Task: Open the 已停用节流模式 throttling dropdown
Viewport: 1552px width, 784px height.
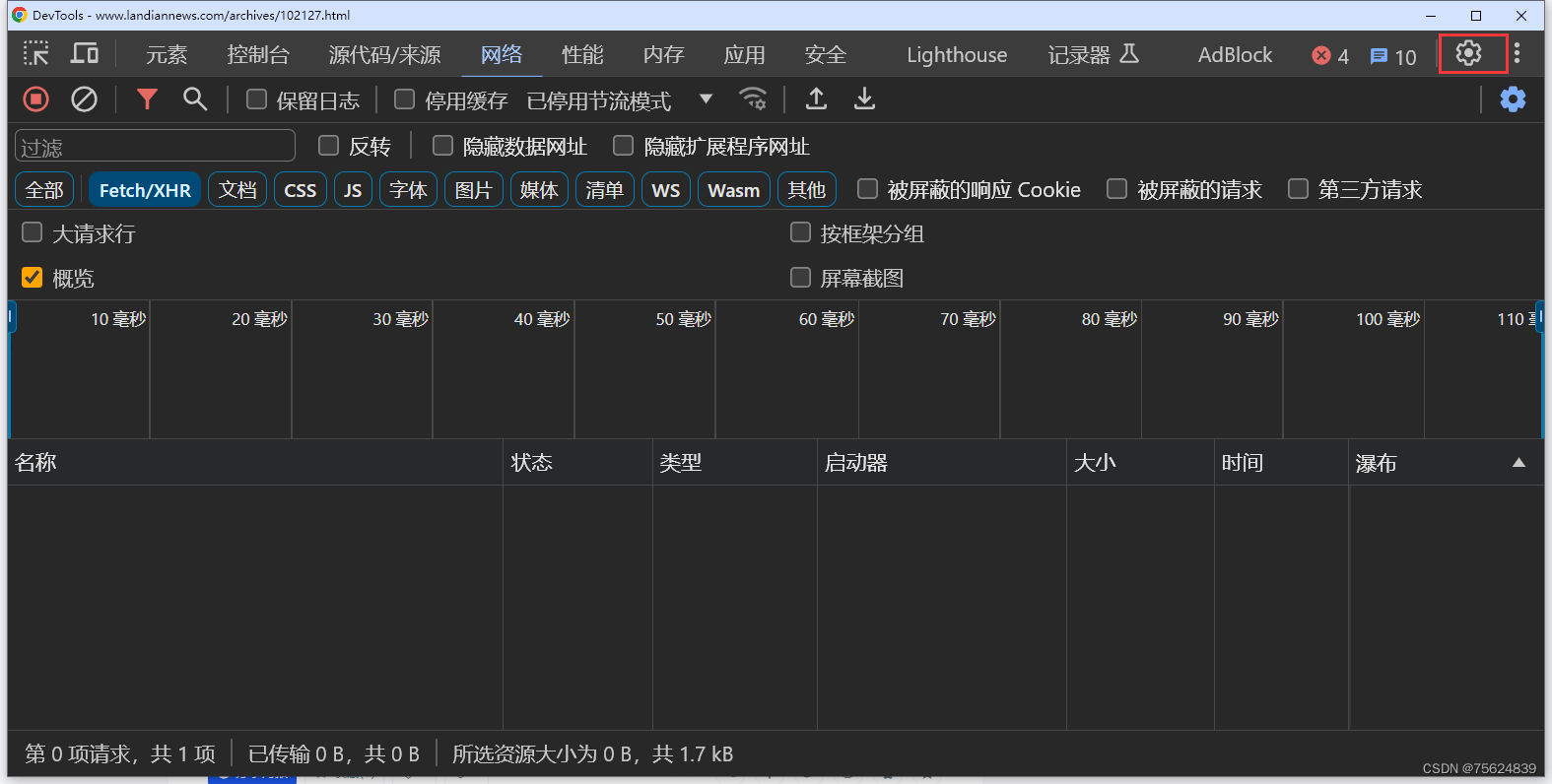Action: tap(619, 100)
